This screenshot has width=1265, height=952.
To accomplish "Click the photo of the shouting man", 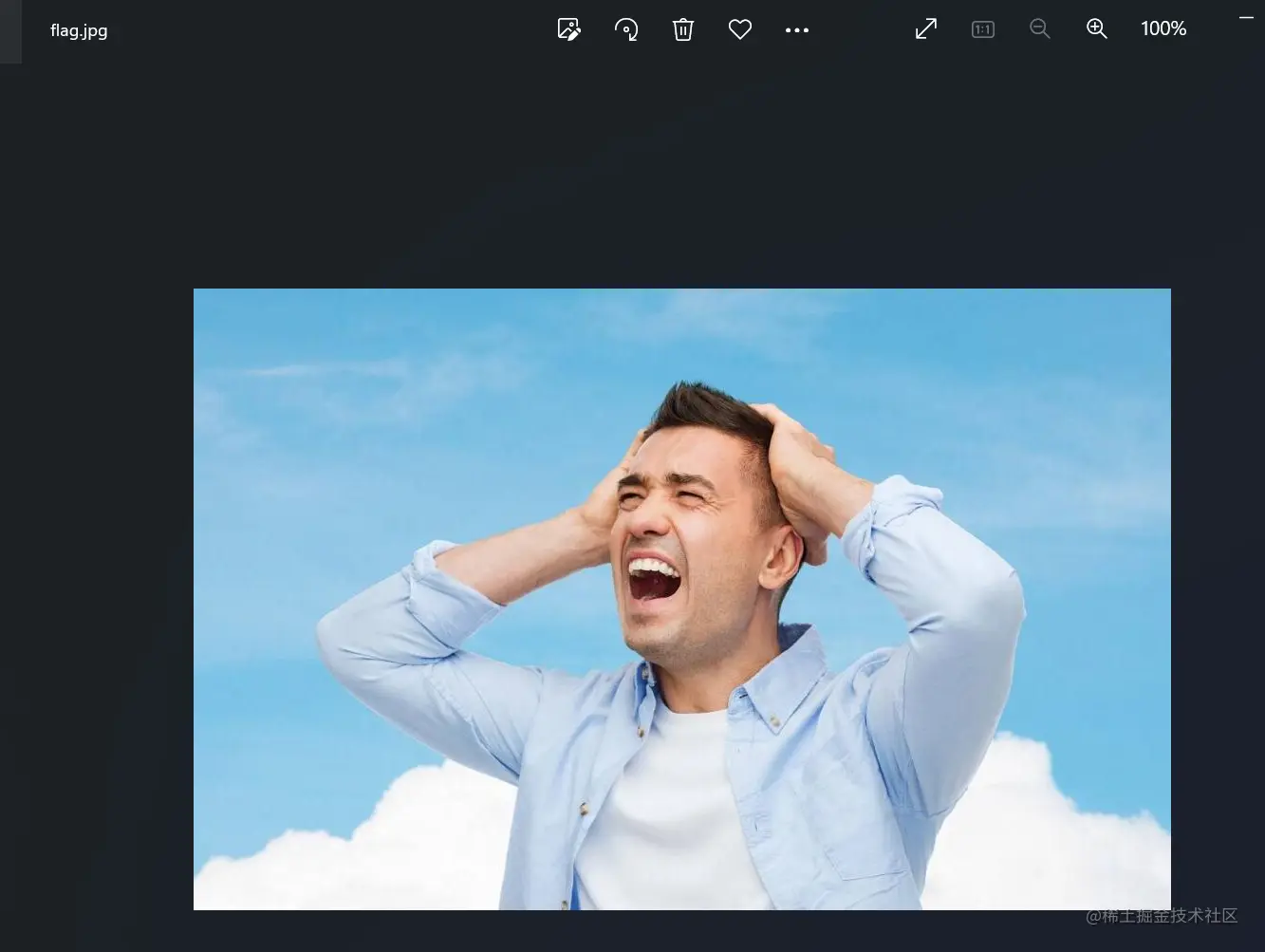I will pos(682,599).
